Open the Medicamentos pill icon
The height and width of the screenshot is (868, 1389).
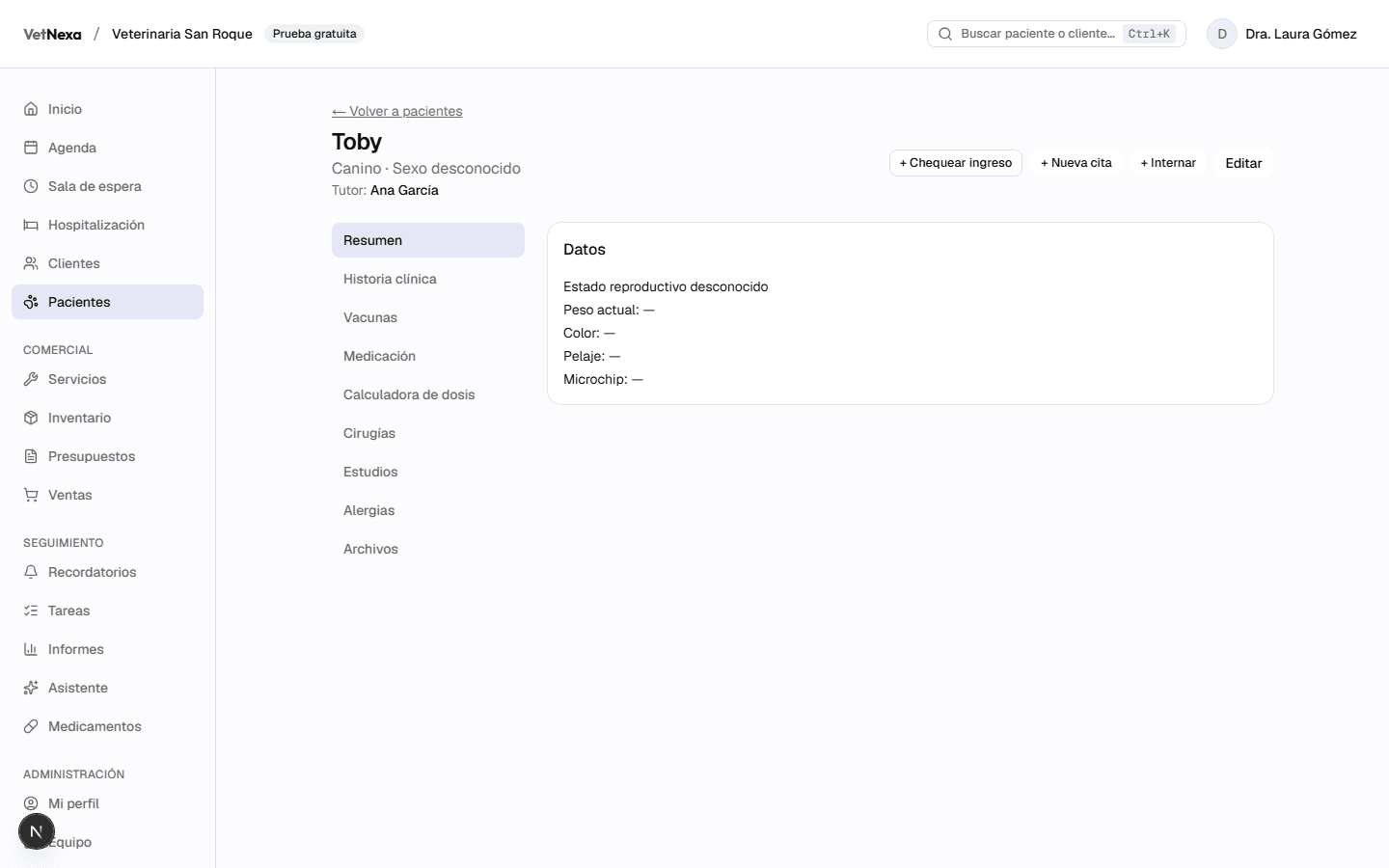31,726
